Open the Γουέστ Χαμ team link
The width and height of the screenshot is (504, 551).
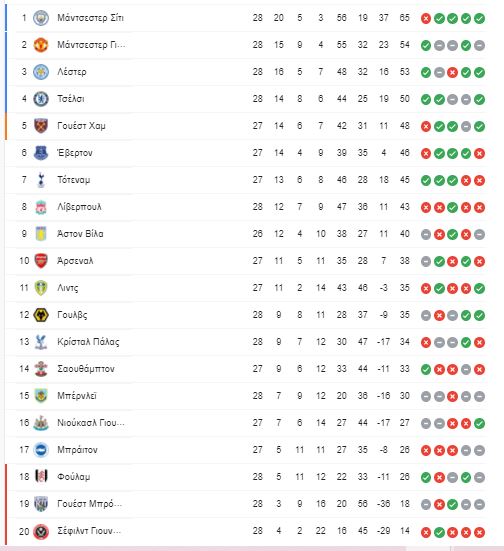click(x=81, y=126)
